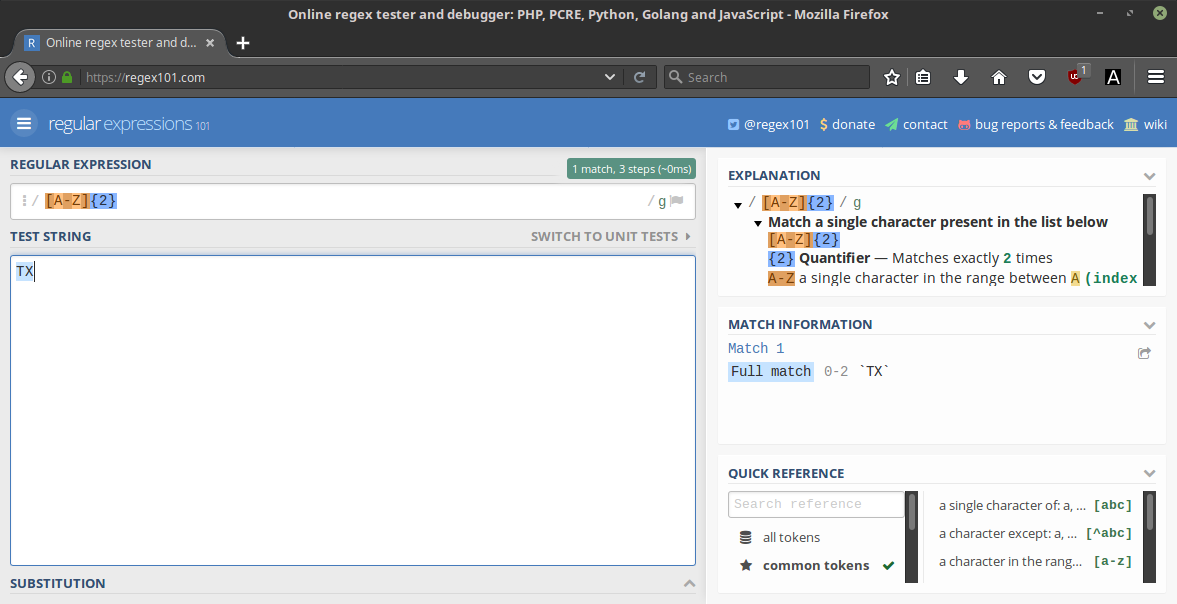Collapse the Explanation panel chevron
This screenshot has width=1177, height=604.
pos(1149,176)
